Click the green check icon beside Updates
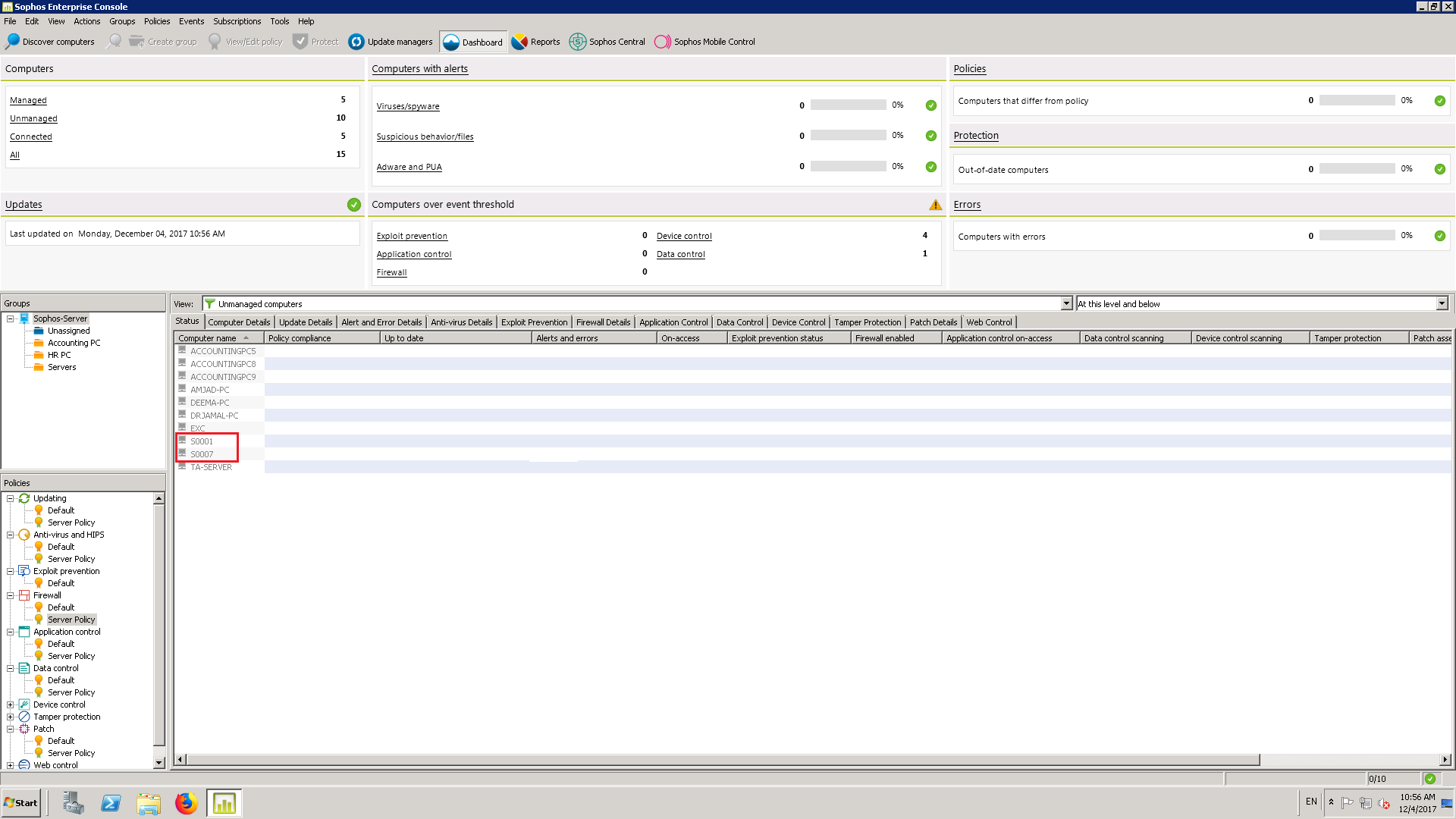 354,205
